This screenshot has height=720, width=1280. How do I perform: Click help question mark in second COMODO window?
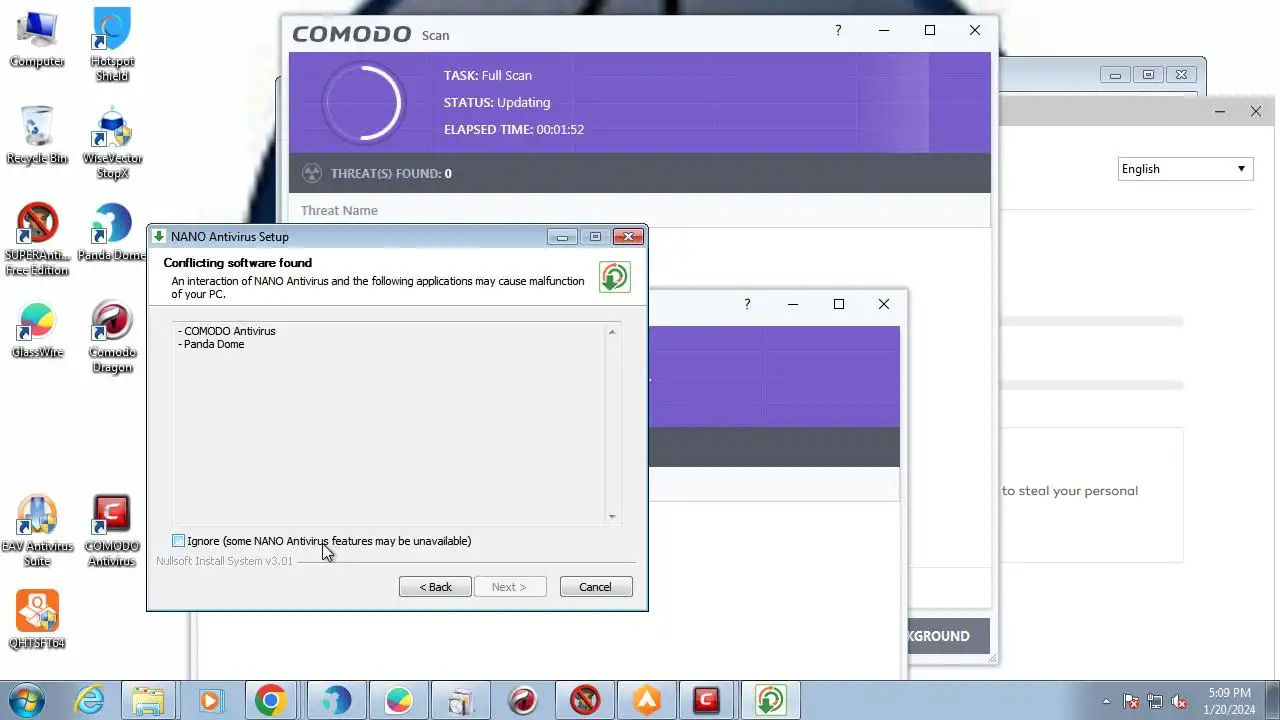pyautogui.click(x=747, y=304)
